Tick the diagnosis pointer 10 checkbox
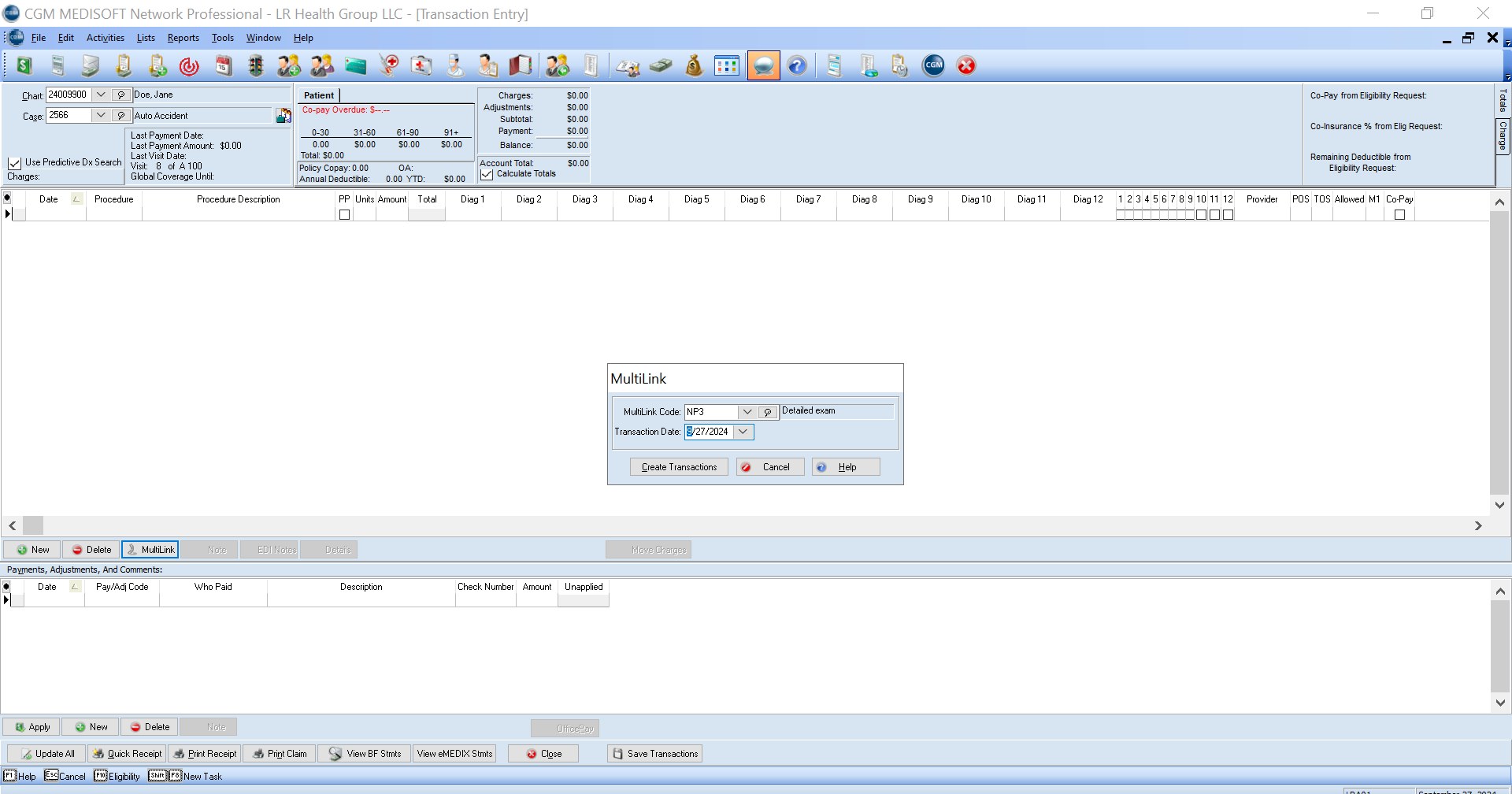This screenshot has width=1512, height=794. (x=1201, y=214)
